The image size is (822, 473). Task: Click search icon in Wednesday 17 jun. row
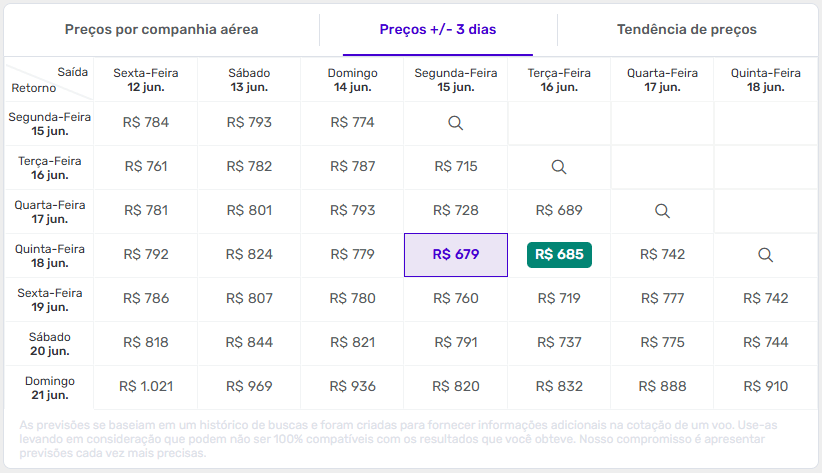click(x=662, y=211)
